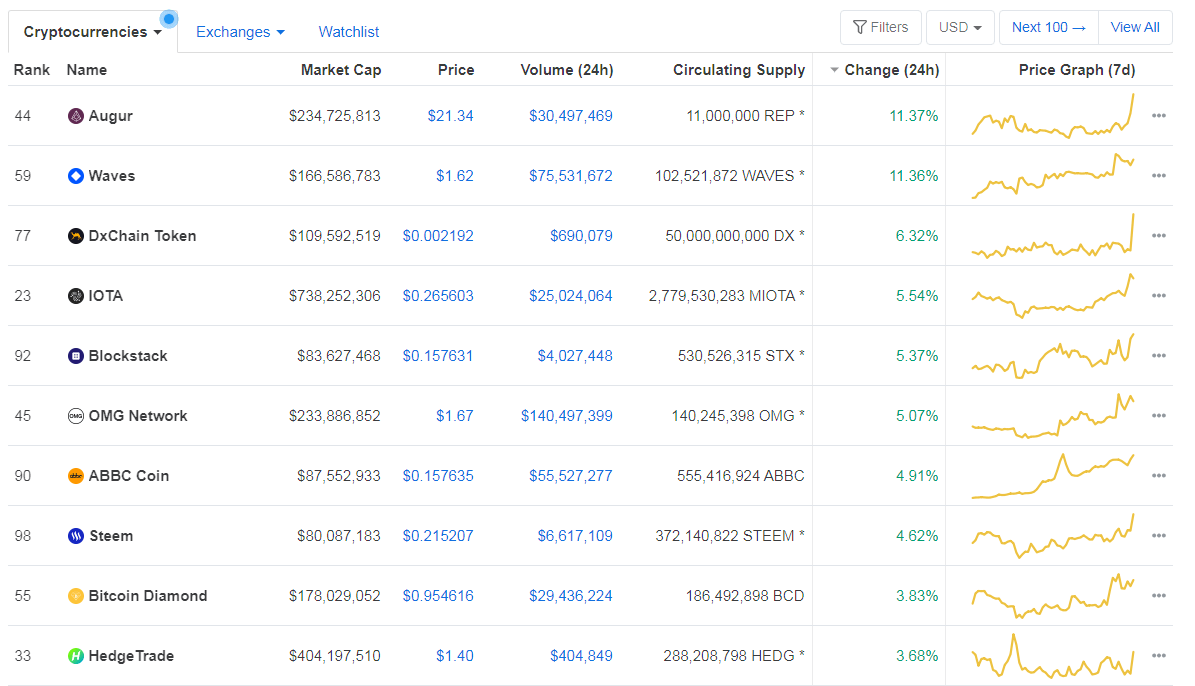The height and width of the screenshot is (686, 1195).
Task: Open the more options menu for Augur
Action: click(1158, 116)
